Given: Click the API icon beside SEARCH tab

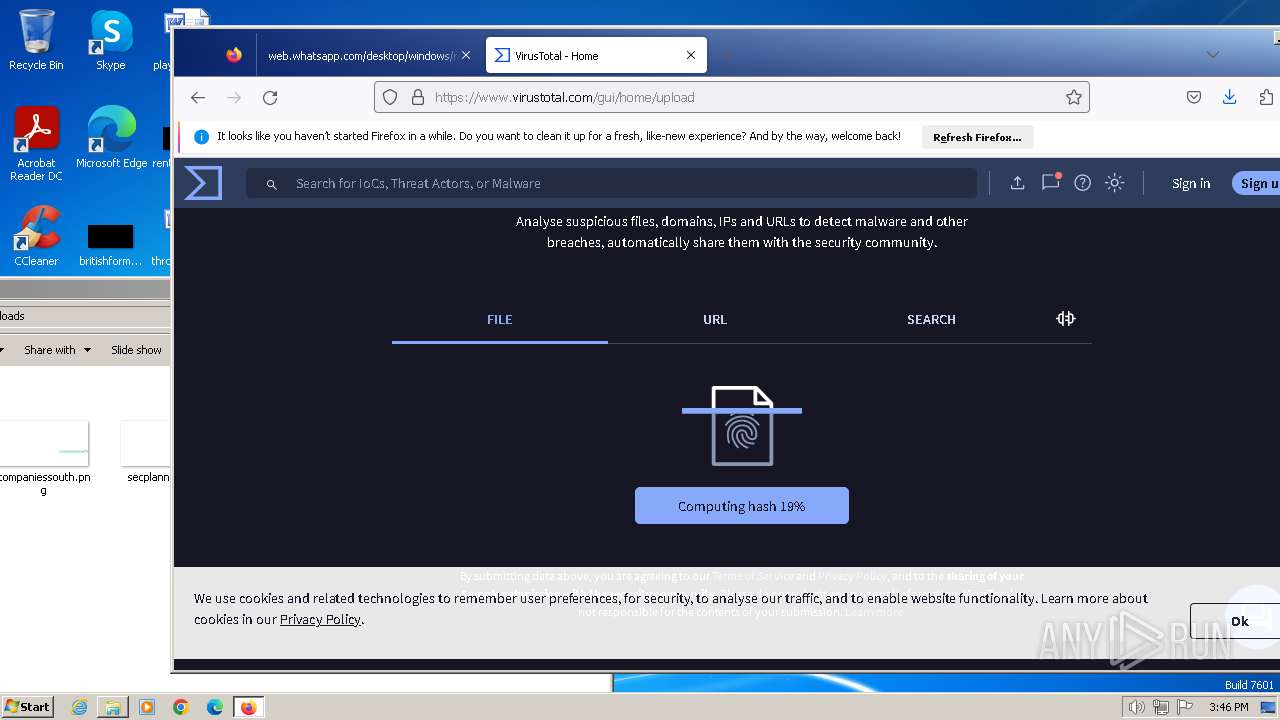Looking at the screenshot, I should [x=1066, y=318].
